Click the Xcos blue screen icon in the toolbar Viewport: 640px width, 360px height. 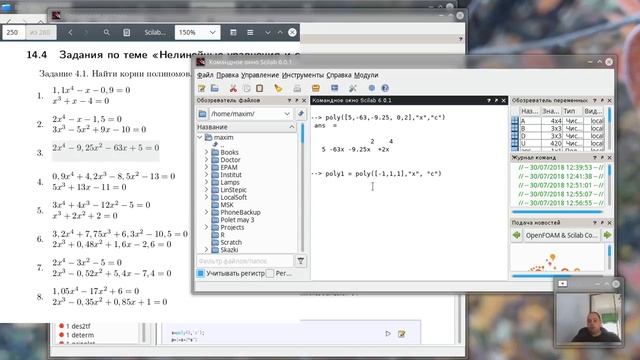pos(335,88)
